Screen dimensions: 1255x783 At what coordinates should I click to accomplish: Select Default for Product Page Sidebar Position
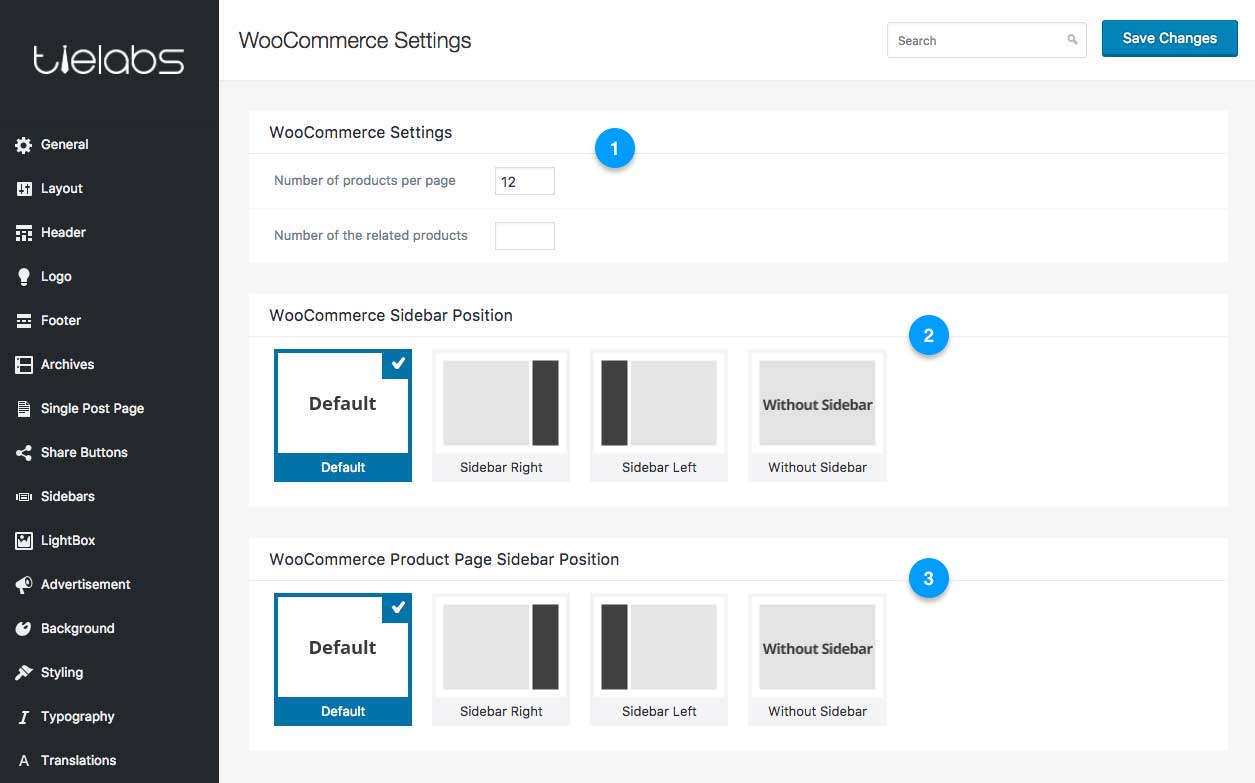343,659
